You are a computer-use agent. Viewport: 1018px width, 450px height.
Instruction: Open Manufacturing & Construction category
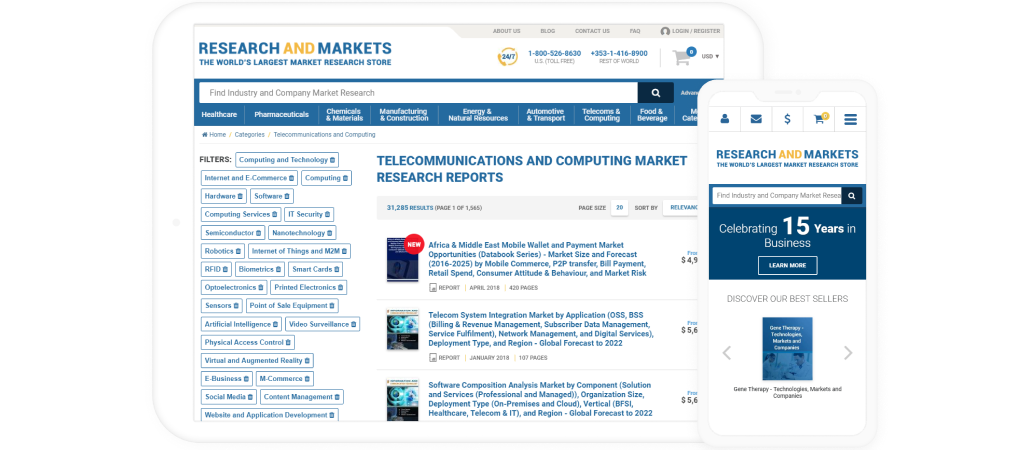(404, 115)
